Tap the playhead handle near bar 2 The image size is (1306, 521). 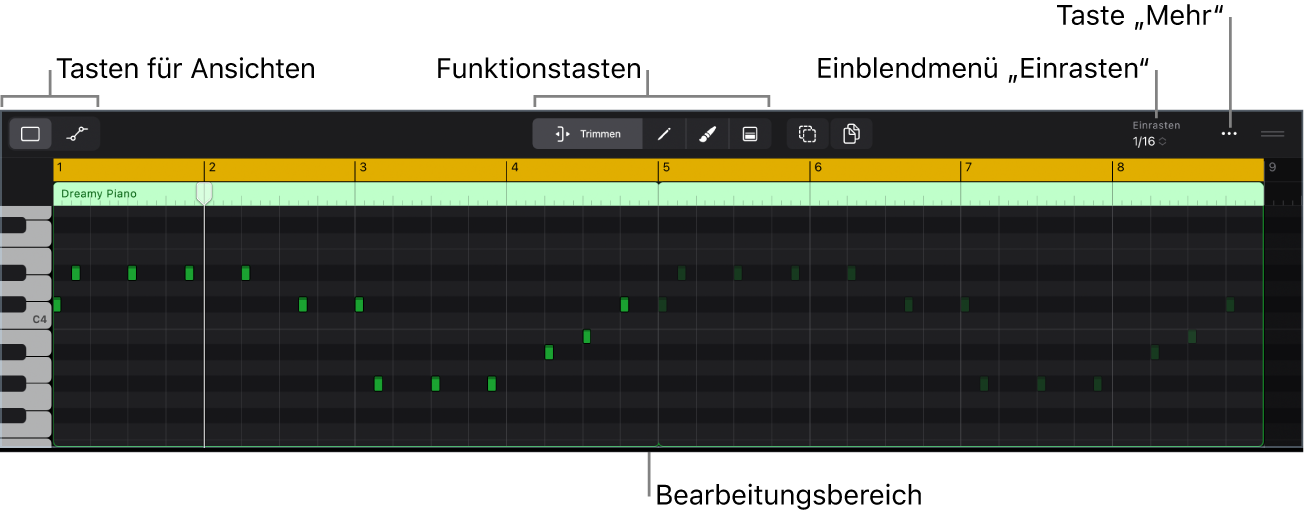(204, 192)
